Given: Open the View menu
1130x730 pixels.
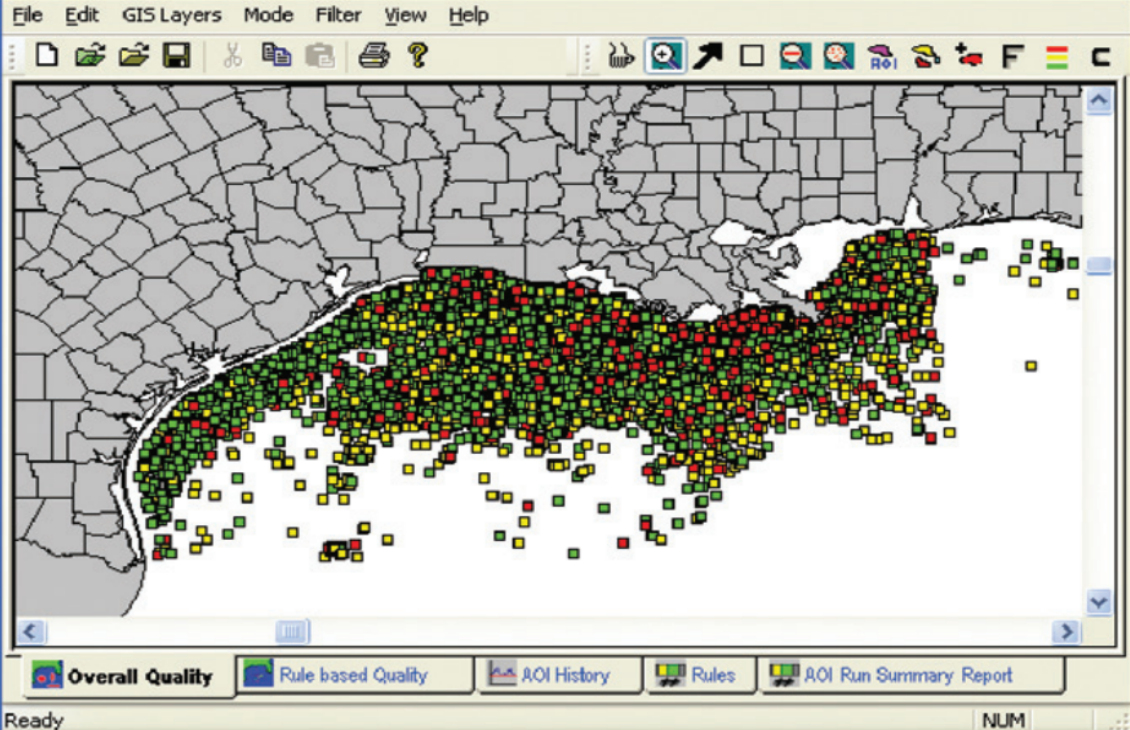Looking at the screenshot, I should 405,14.
